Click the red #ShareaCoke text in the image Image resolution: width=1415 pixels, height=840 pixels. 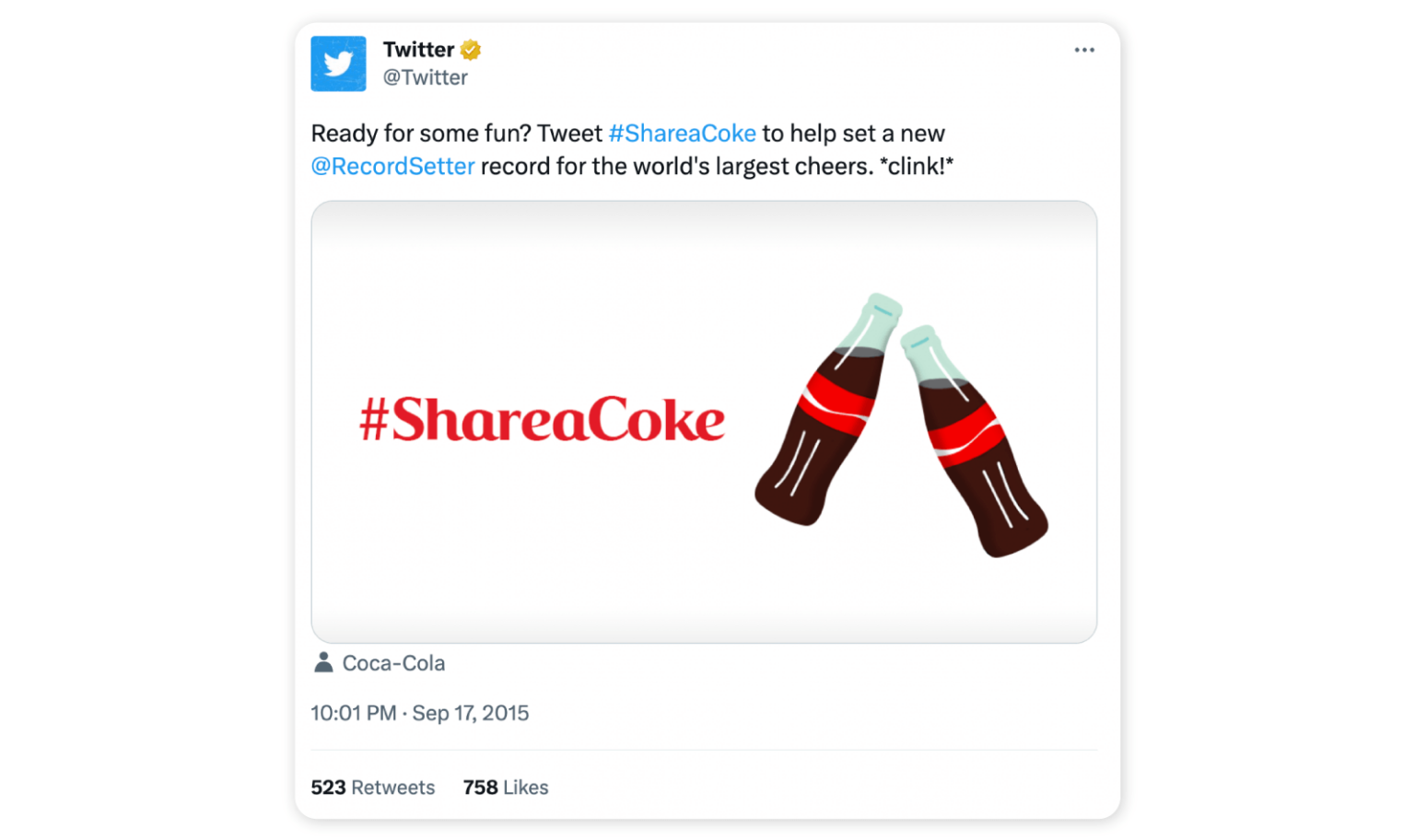[542, 419]
